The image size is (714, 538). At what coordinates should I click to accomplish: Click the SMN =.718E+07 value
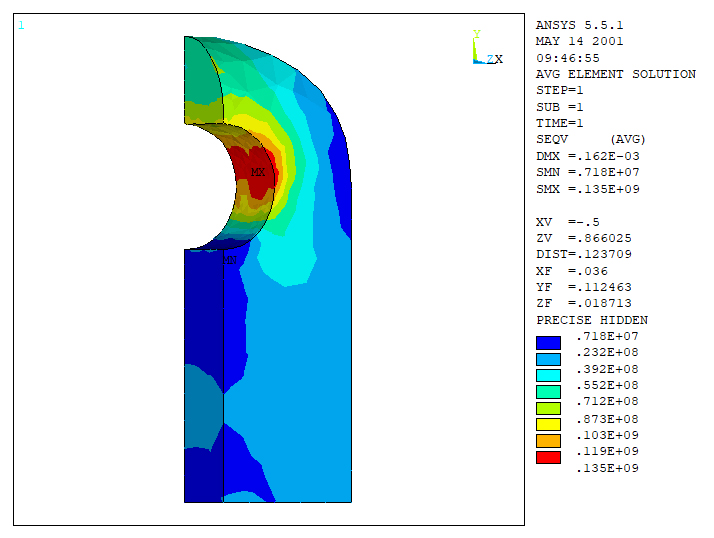pos(587,172)
